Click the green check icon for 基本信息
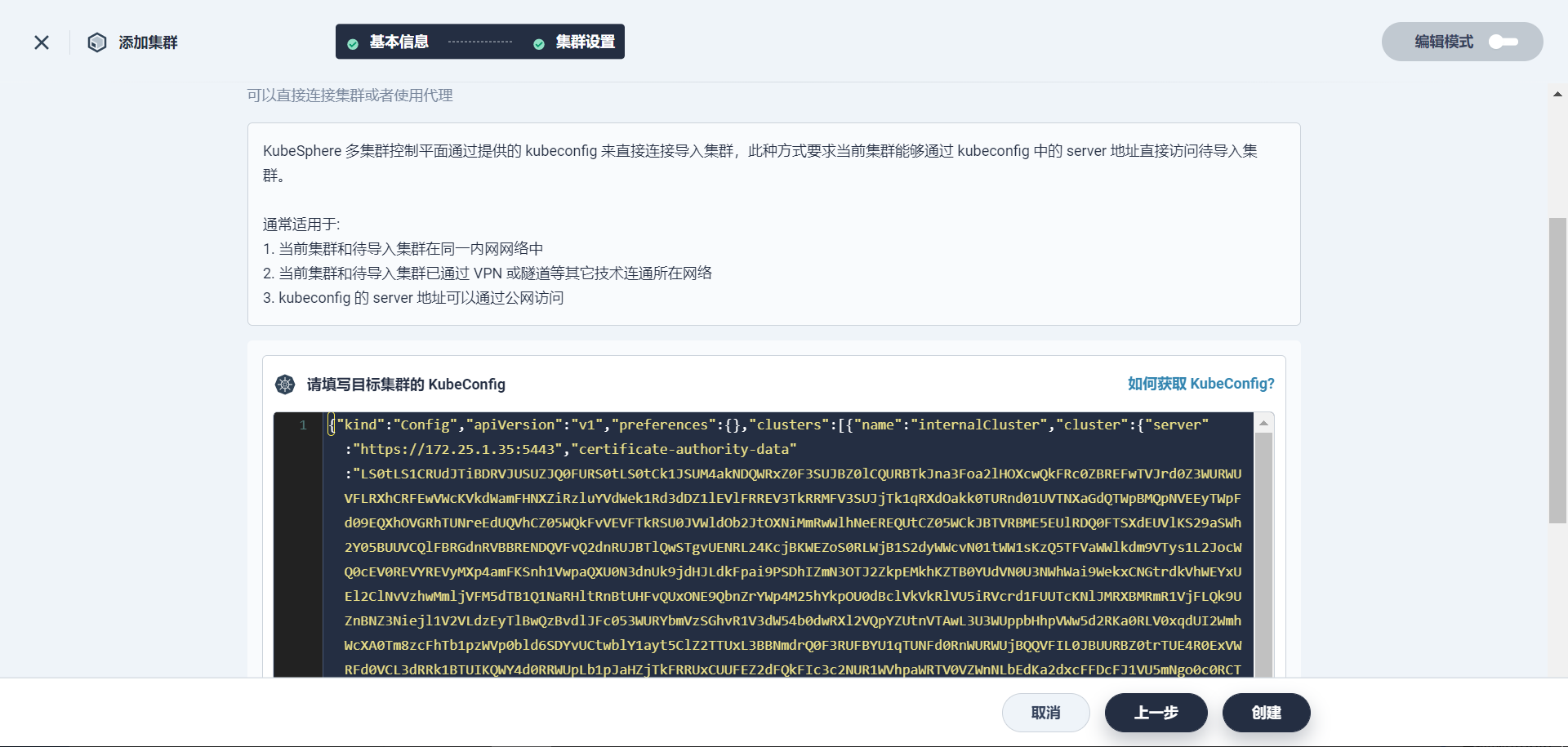Viewport: 1568px width, 747px height. point(353,44)
